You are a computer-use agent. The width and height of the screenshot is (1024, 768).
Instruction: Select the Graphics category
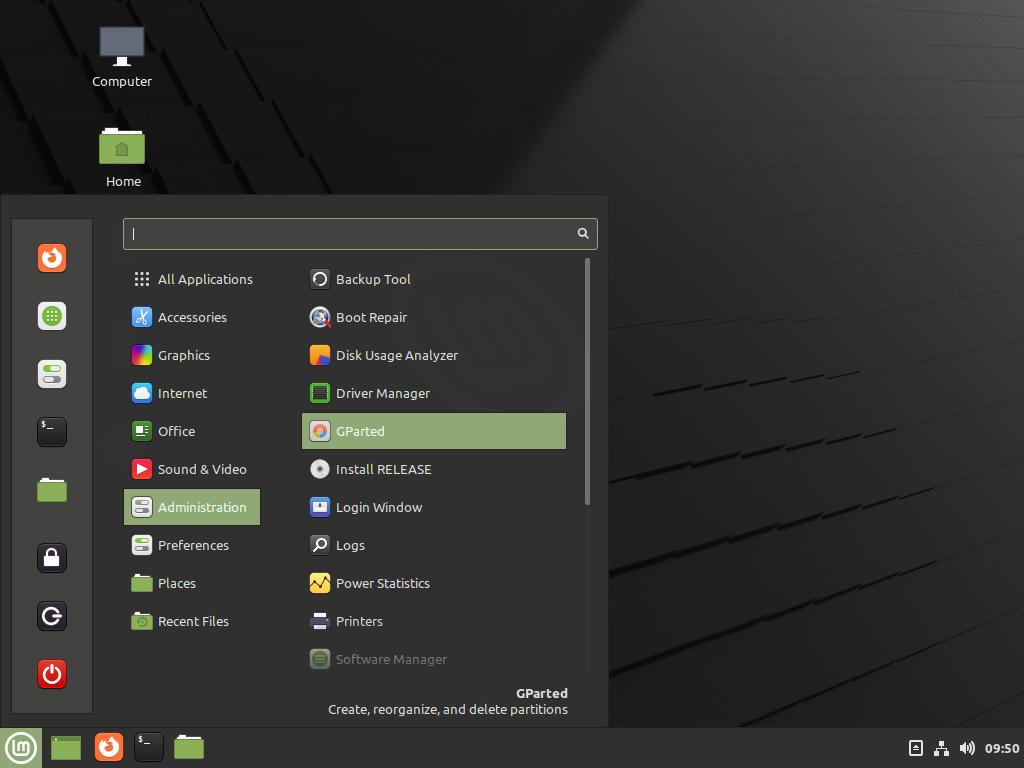(184, 355)
